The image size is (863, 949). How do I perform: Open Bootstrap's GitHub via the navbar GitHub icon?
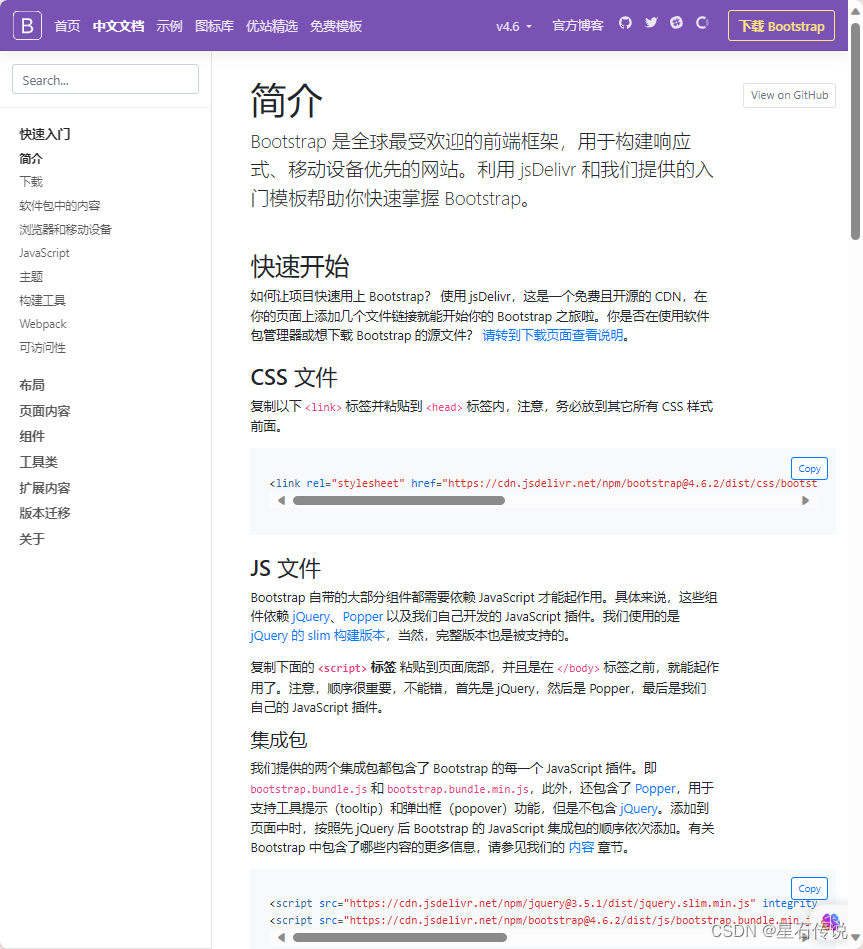coord(624,25)
